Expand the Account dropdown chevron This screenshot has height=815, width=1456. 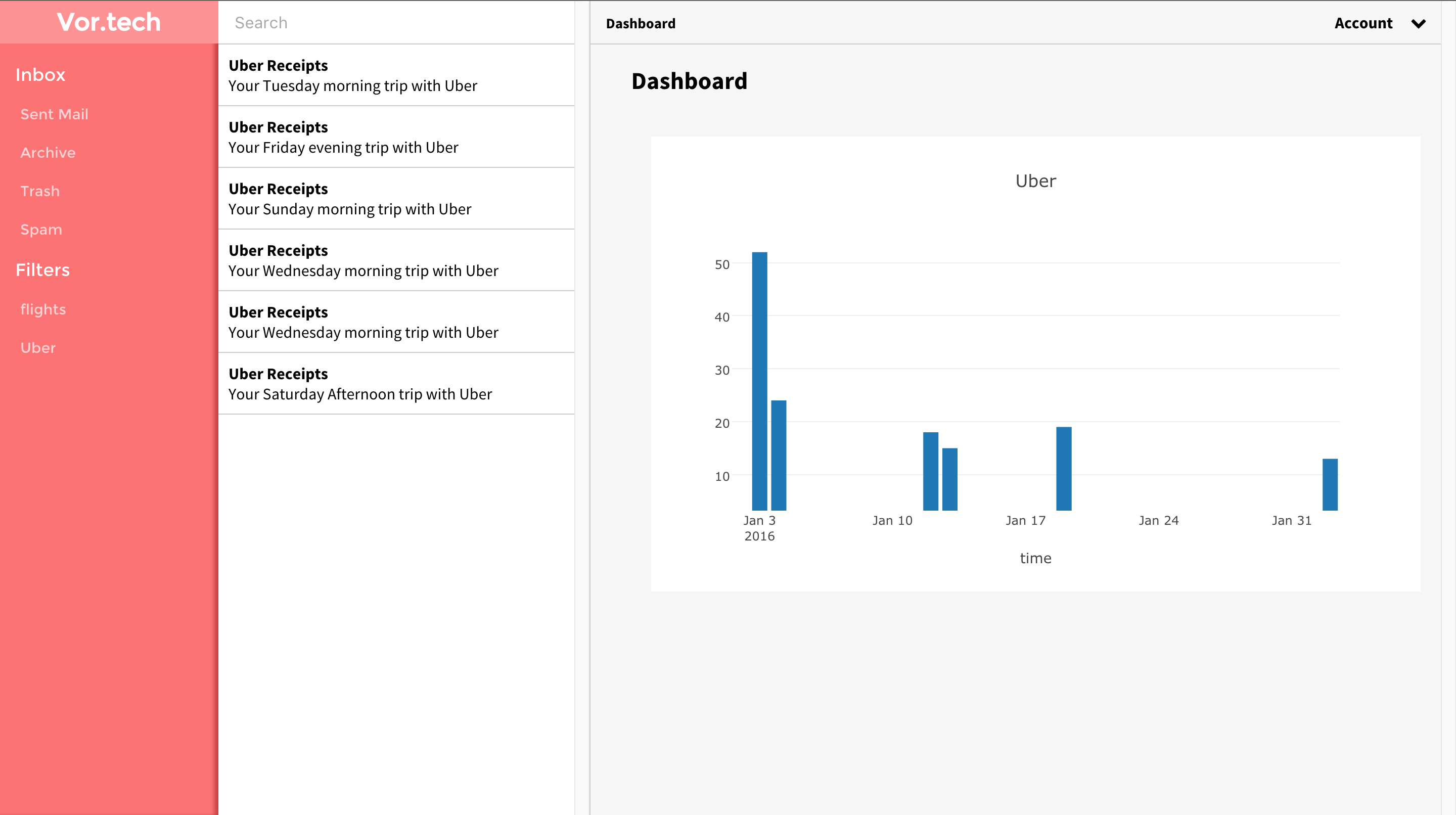1418,23
